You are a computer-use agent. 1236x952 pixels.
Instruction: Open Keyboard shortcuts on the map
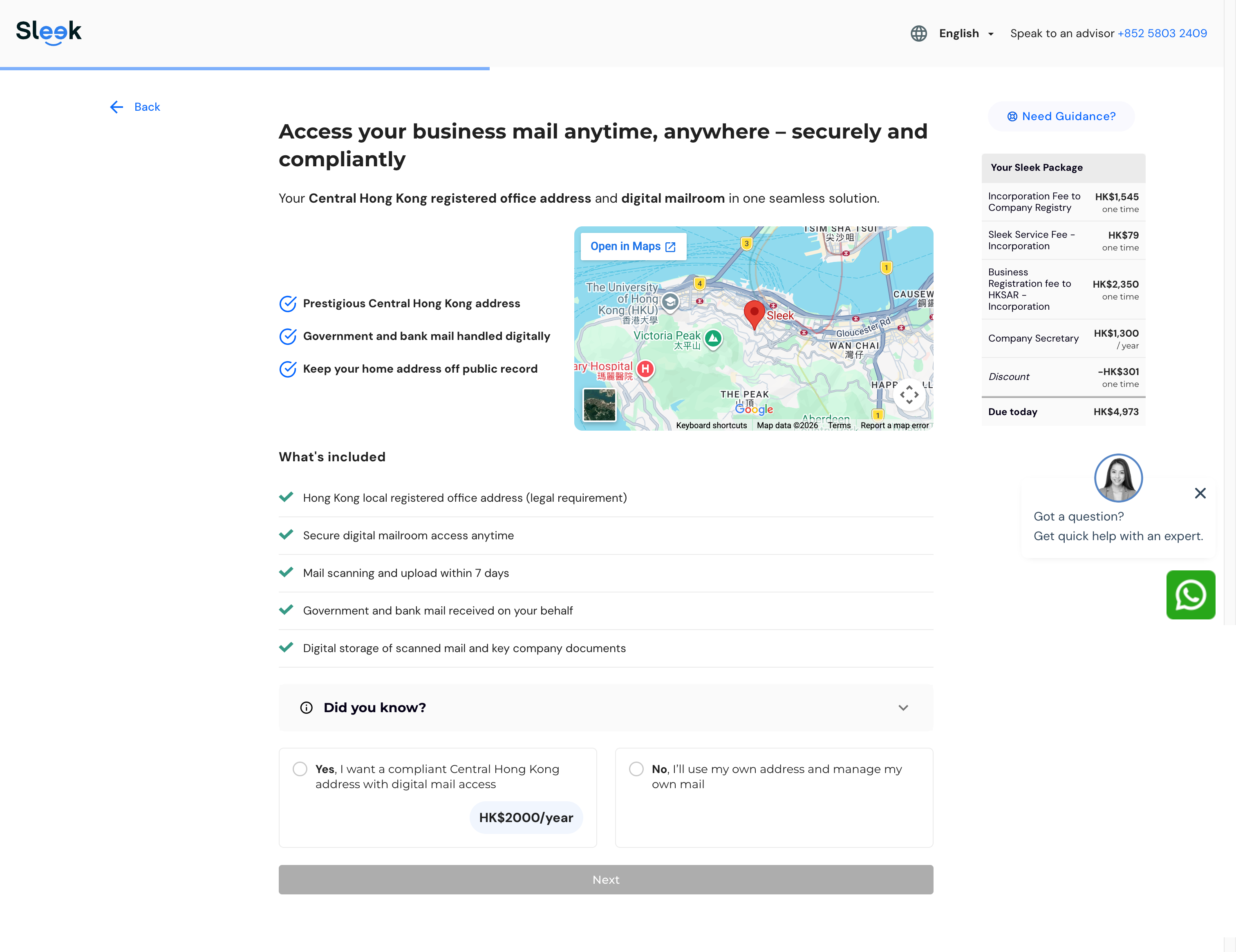(711, 425)
